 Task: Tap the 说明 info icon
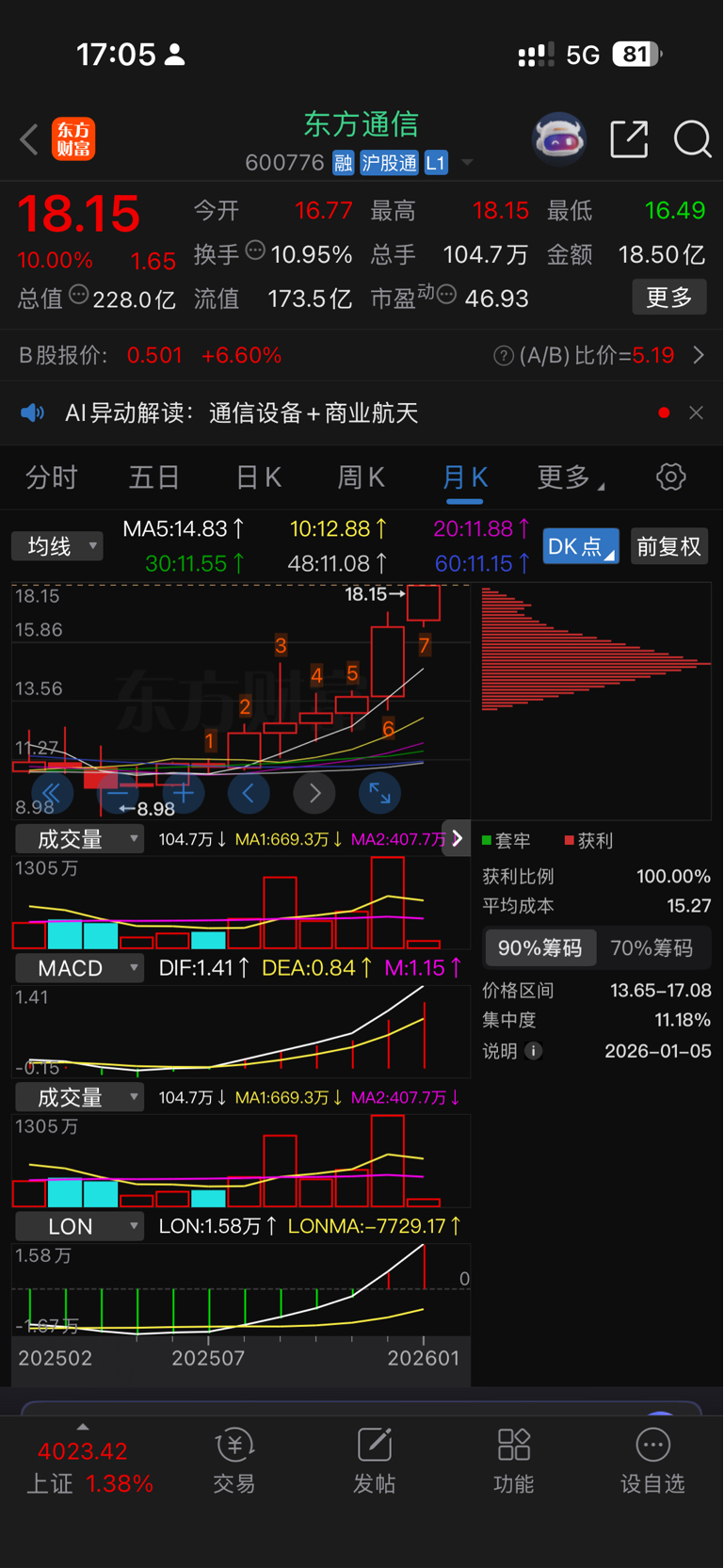click(x=534, y=1051)
